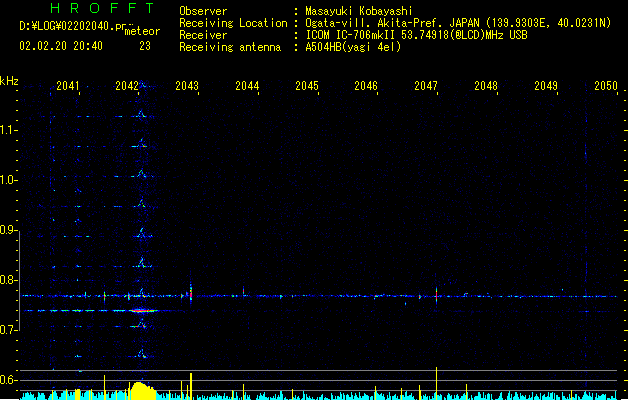
Task: Click the date stamp 02.02.20 20:40
Action: [61, 46]
